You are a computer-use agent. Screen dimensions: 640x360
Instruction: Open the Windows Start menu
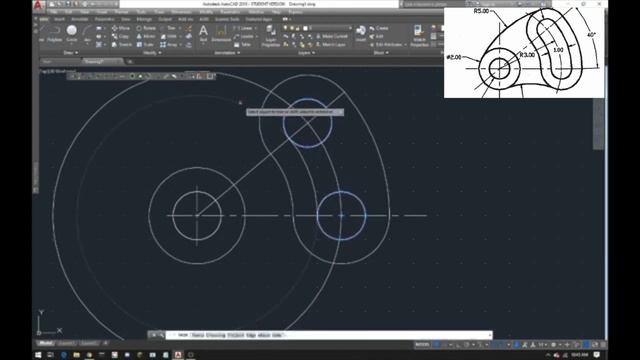[38, 355]
